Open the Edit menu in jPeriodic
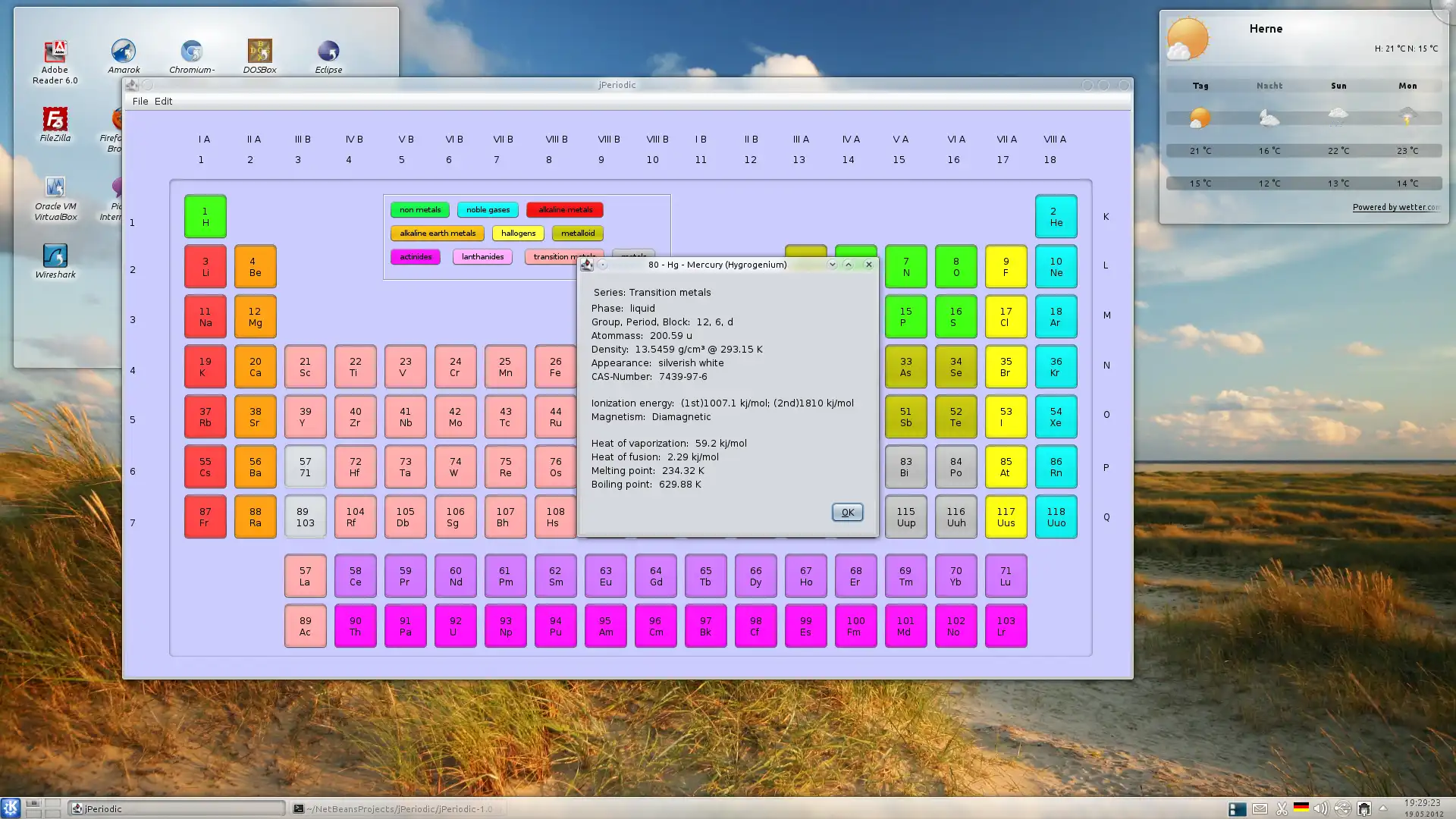1456x819 pixels. point(162,100)
